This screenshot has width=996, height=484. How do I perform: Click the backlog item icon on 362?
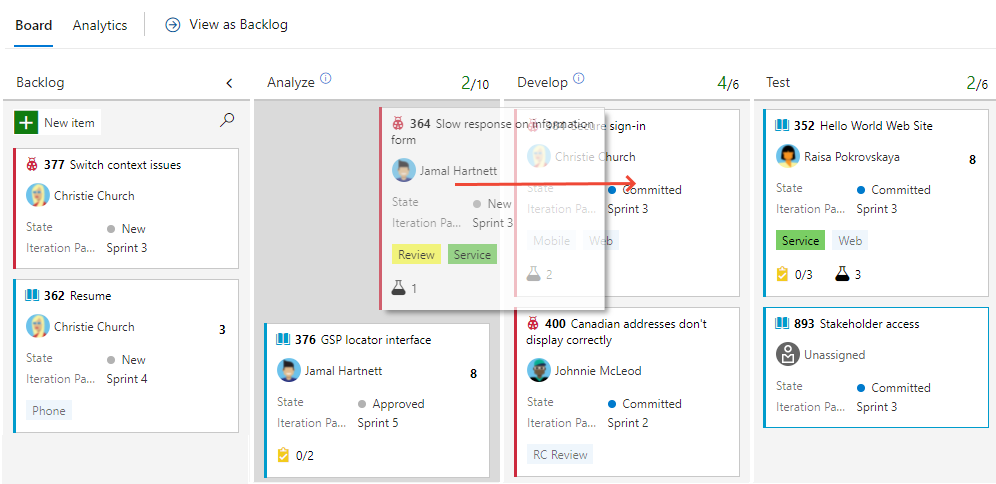point(32,295)
